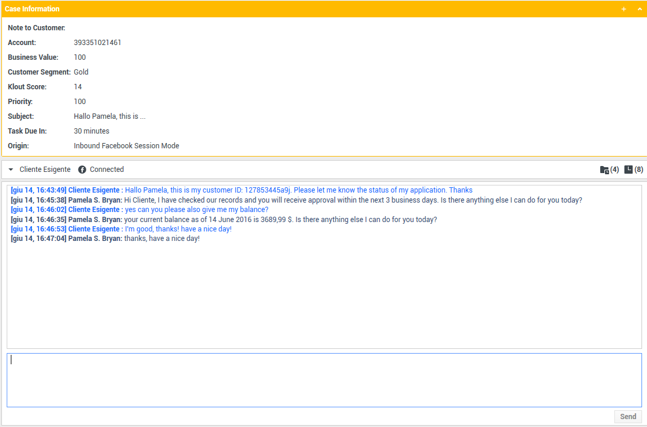This screenshot has height=427, width=647.
Task: Click the Customer Segment value Gold
Action: pyautogui.click(x=81, y=72)
